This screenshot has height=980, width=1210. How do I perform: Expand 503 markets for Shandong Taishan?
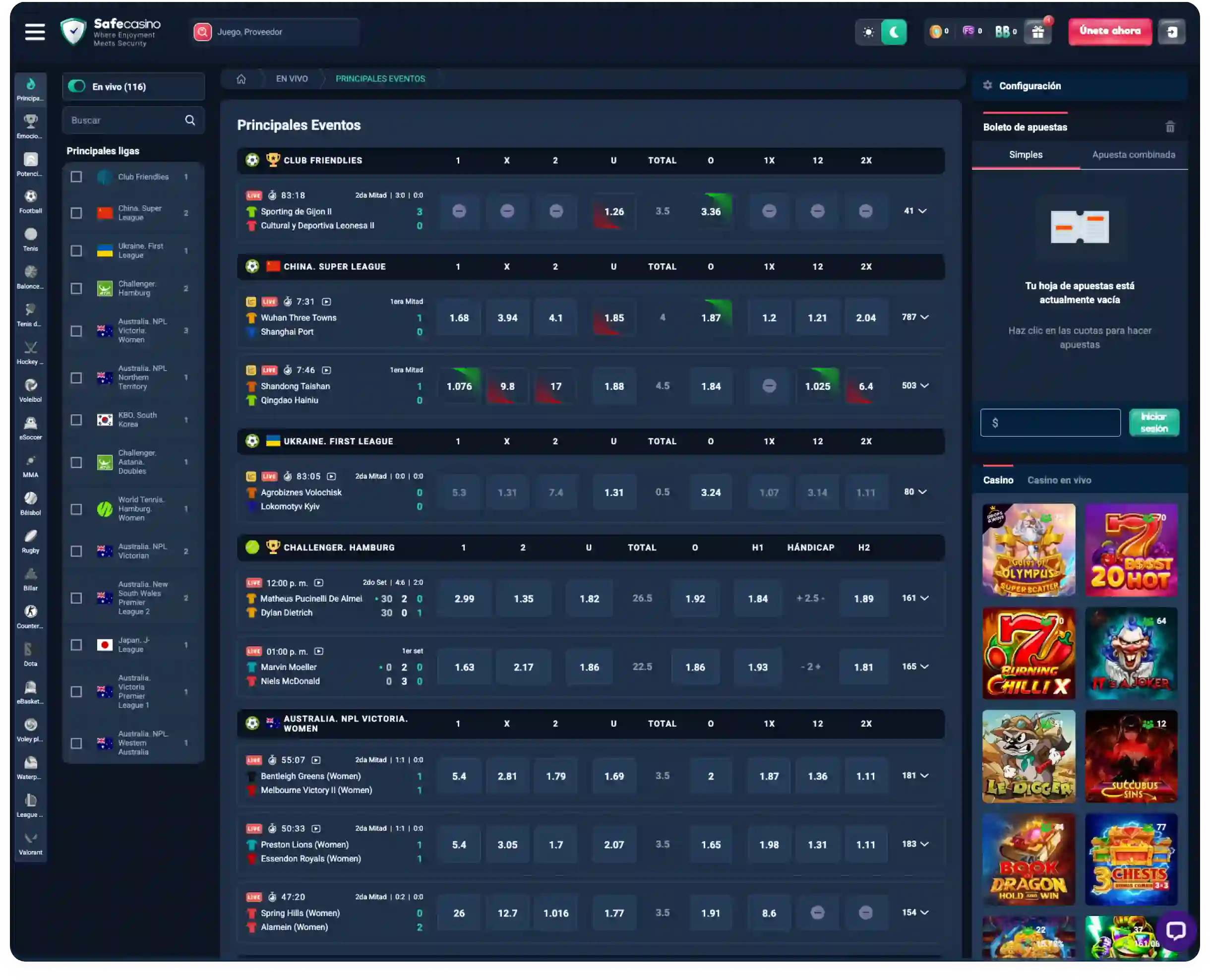point(915,385)
